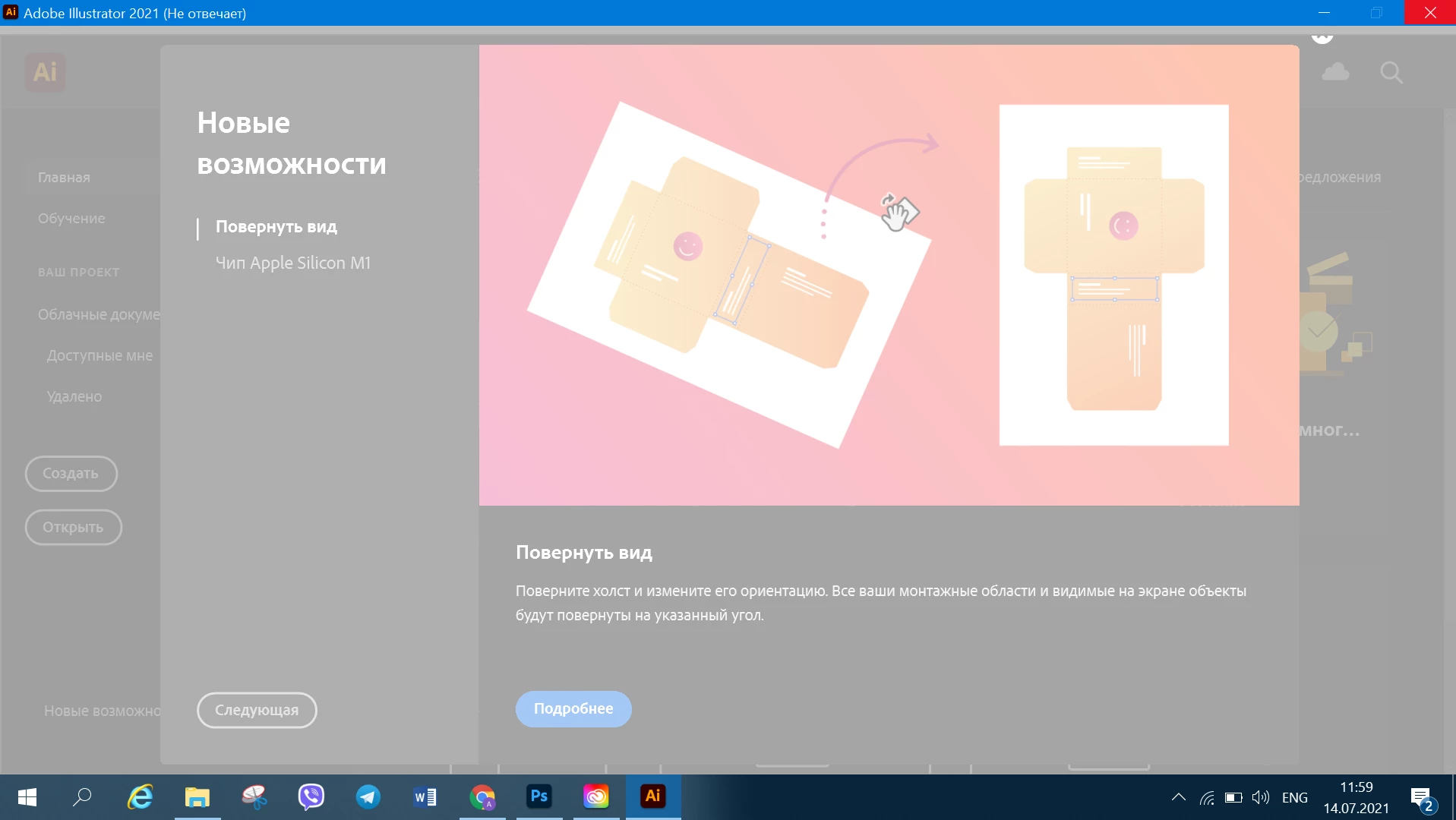
Task: Open Telegram from taskbar
Action: (x=368, y=797)
